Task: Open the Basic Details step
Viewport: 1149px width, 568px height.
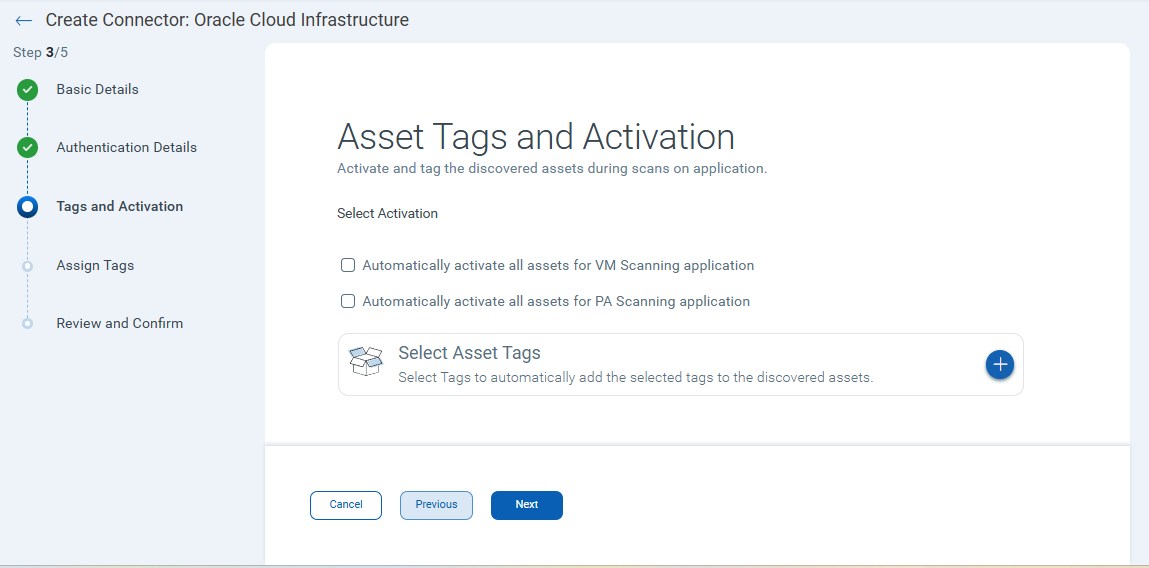Action: point(97,89)
